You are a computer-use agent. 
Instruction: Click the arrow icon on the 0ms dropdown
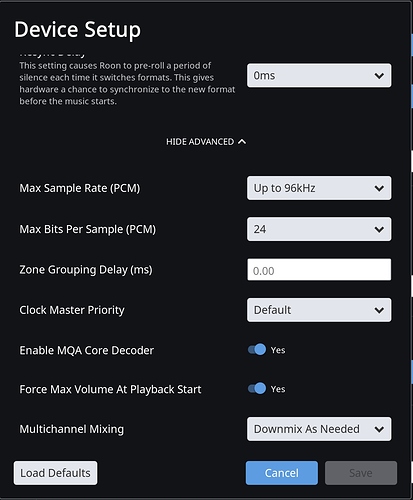tap(379, 76)
